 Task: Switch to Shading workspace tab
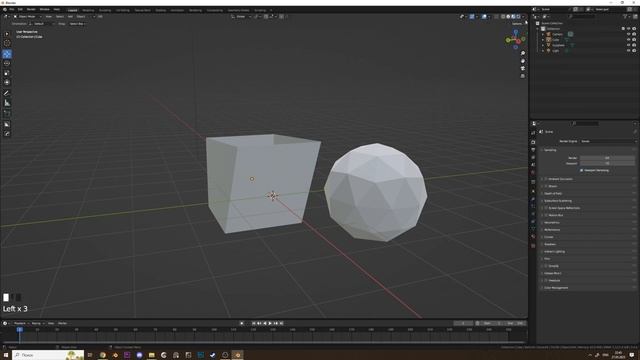click(160, 10)
